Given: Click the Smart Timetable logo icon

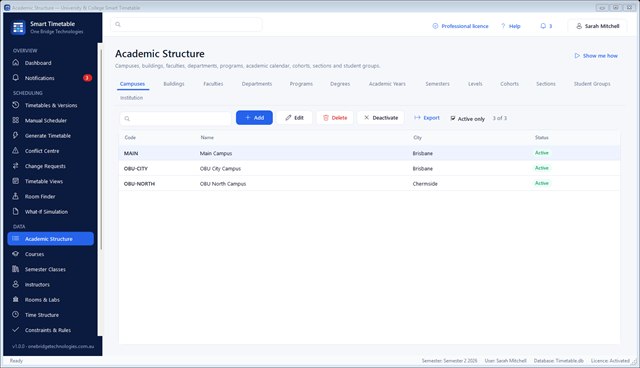Looking at the screenshot, I should (x=18, y=27).
